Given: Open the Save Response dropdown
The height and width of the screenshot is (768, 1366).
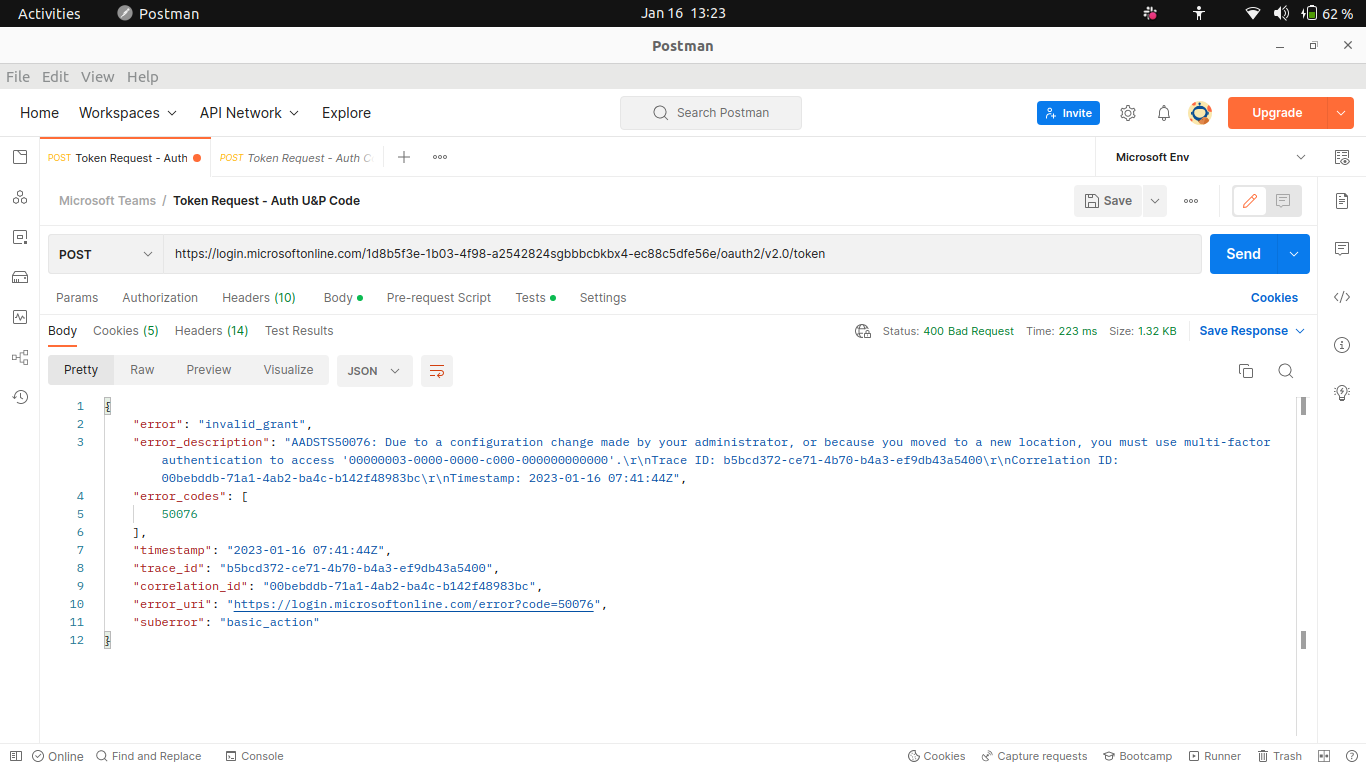Looking at the screenshot, I should tap(1252, 331).
